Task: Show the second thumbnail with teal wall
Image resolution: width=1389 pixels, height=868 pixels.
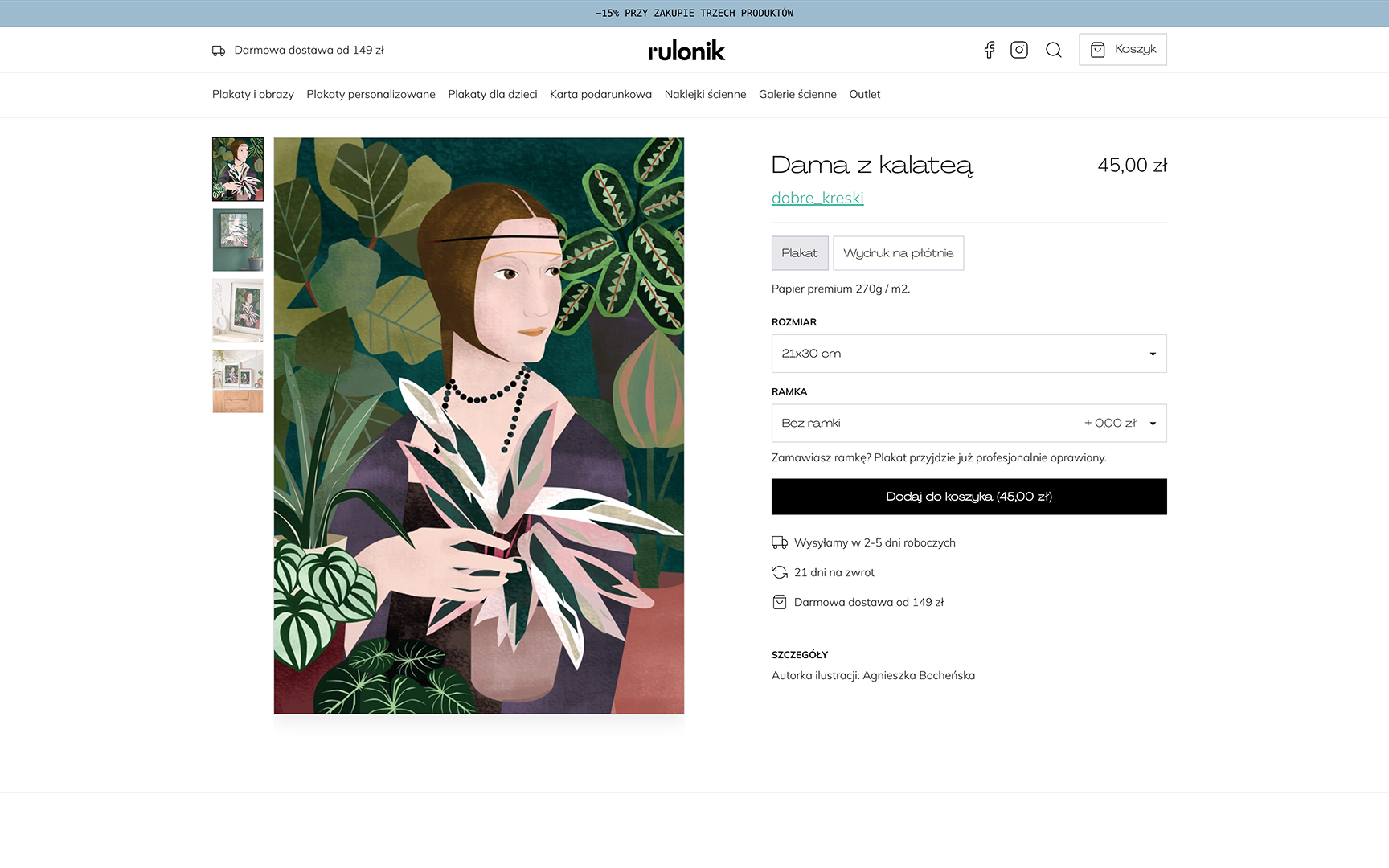Action: coord(238,240)
